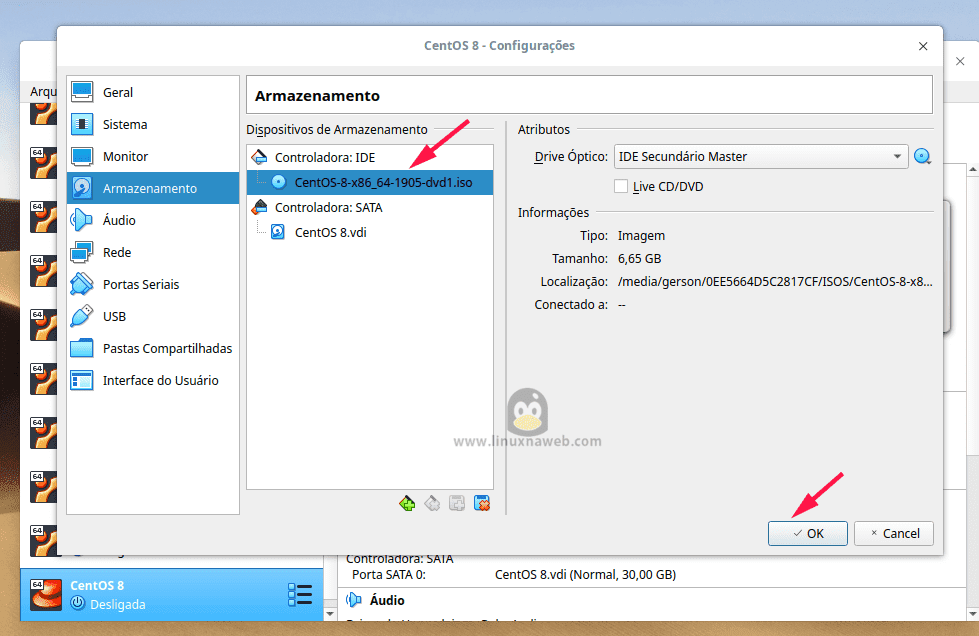Viewport: 979px width, 636px height.
Task: Select the Controladora: SATA tree row
Action: [370, 207]
